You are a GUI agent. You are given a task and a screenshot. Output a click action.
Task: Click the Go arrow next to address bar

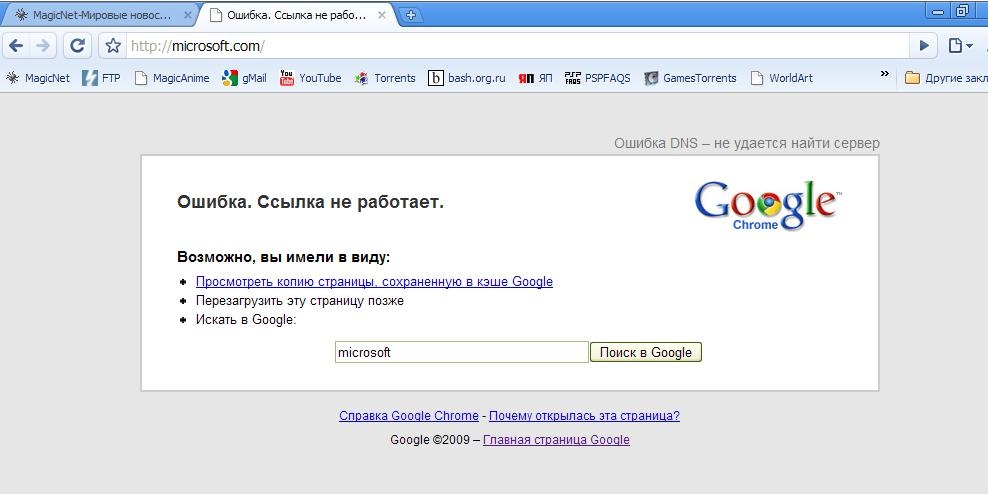(924, 45)
